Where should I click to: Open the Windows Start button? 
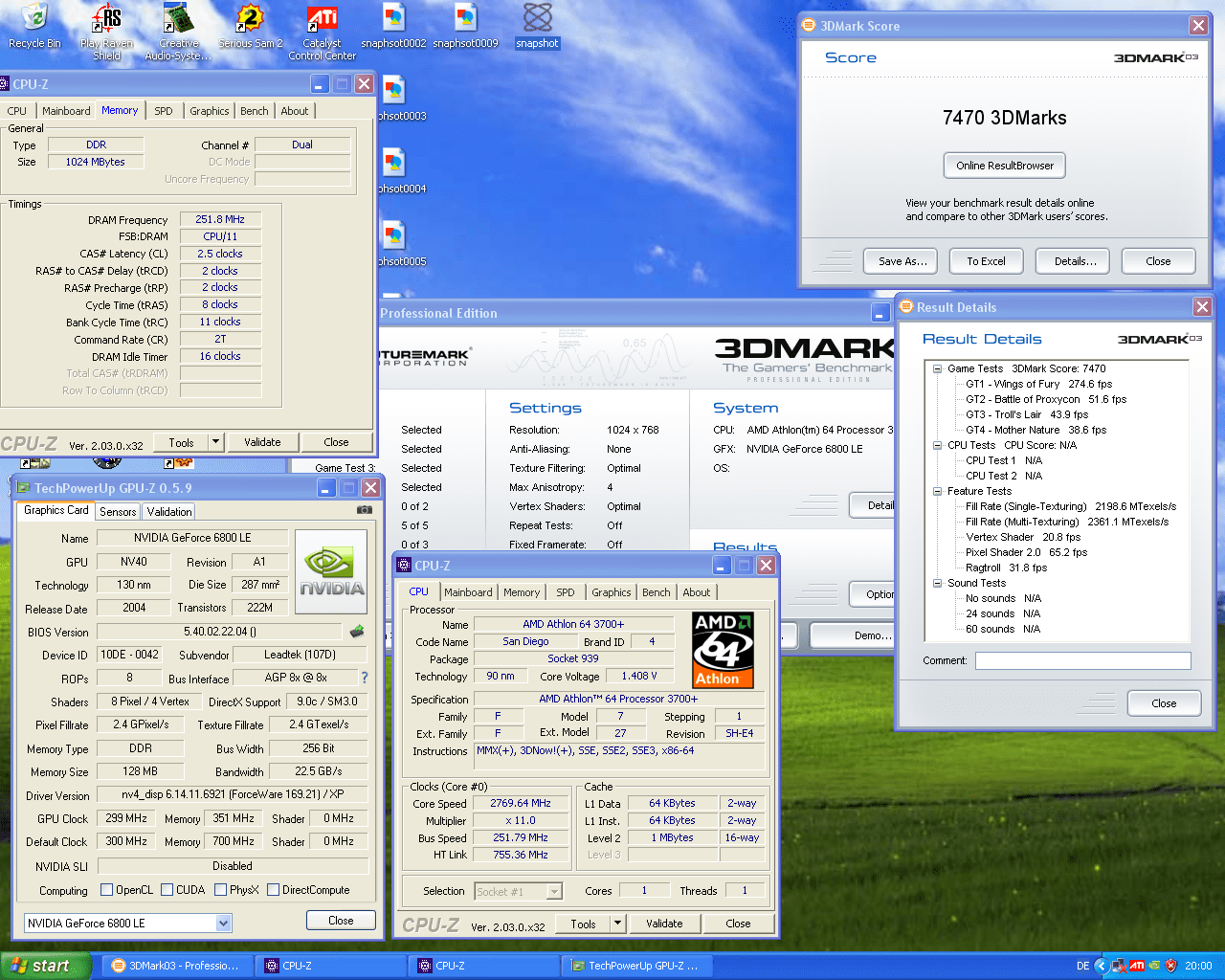click(46, 966)
